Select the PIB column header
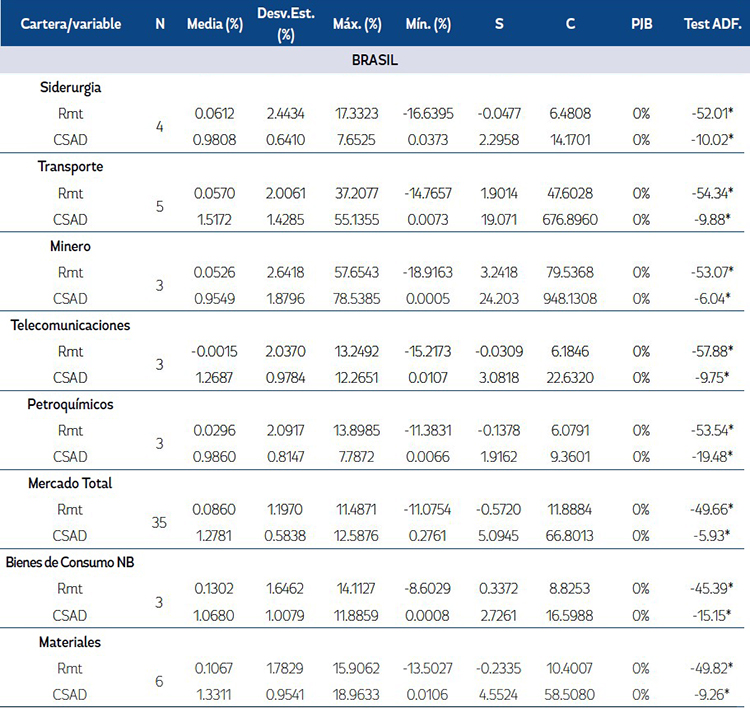The image size is (750, 708). point(641,23)
